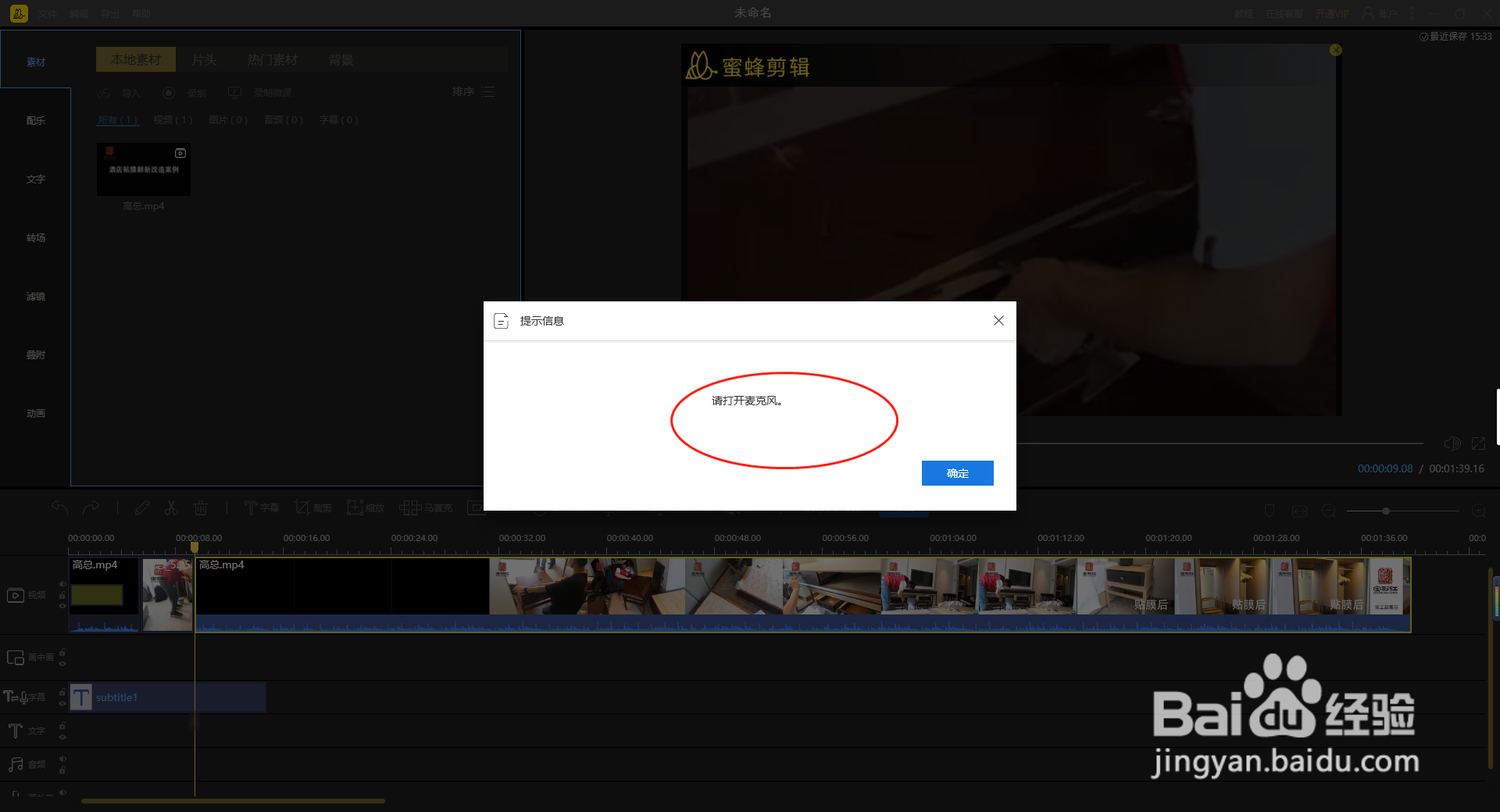1500x812 pixels.
Task: Select the subtitle1 clip on timeline
Action: click(x=168, y=697)
